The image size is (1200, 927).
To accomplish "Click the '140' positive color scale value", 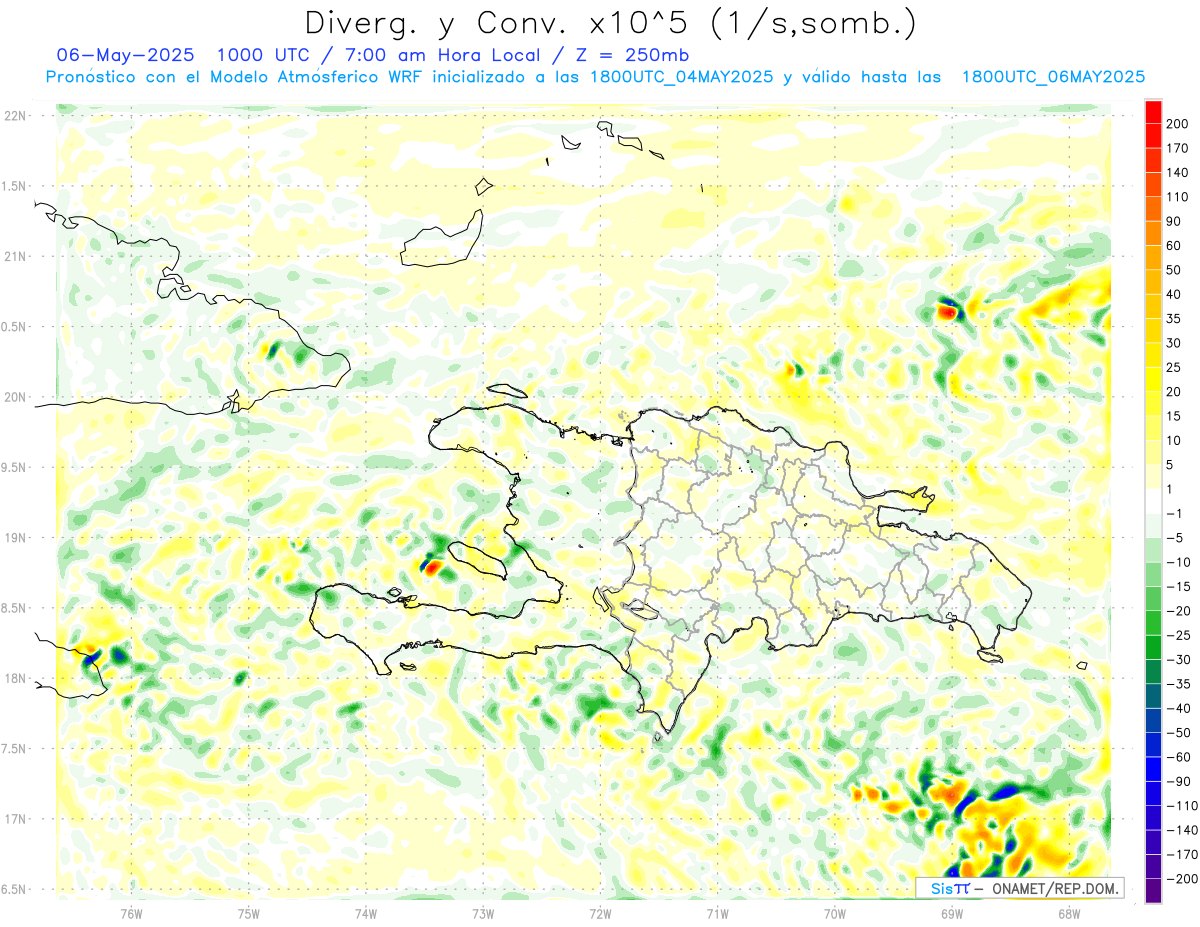I will pos(1177,173).
